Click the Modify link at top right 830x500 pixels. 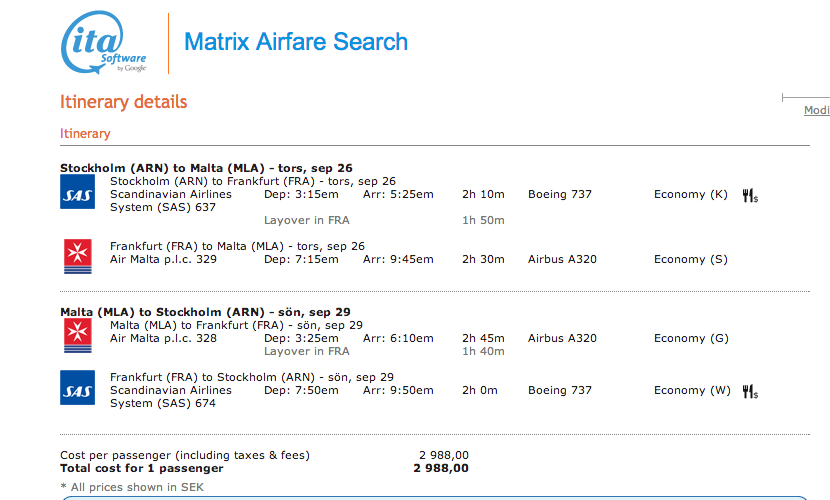[x=817, y=110]
